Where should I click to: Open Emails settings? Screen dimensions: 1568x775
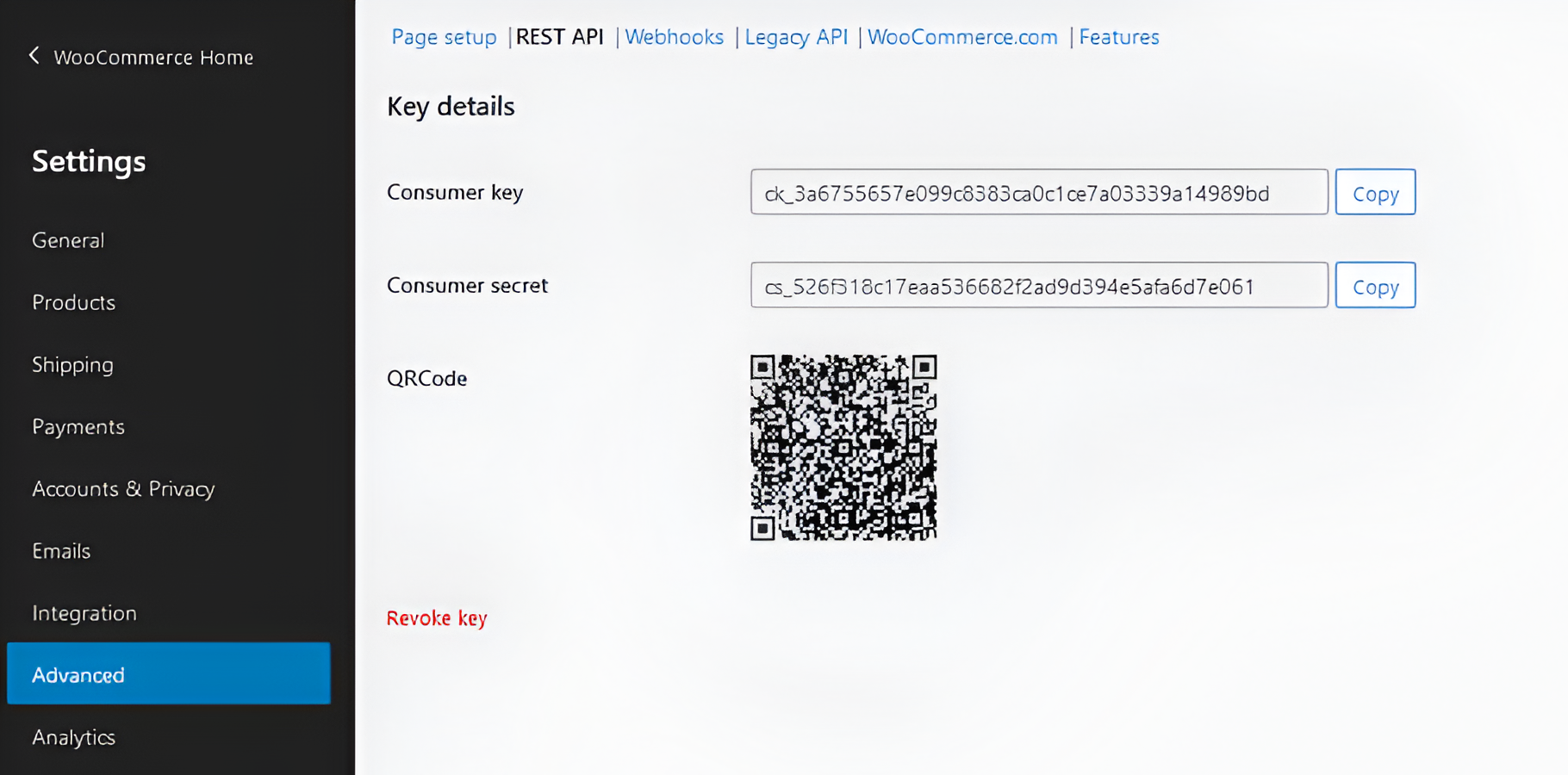pos(61,550)
